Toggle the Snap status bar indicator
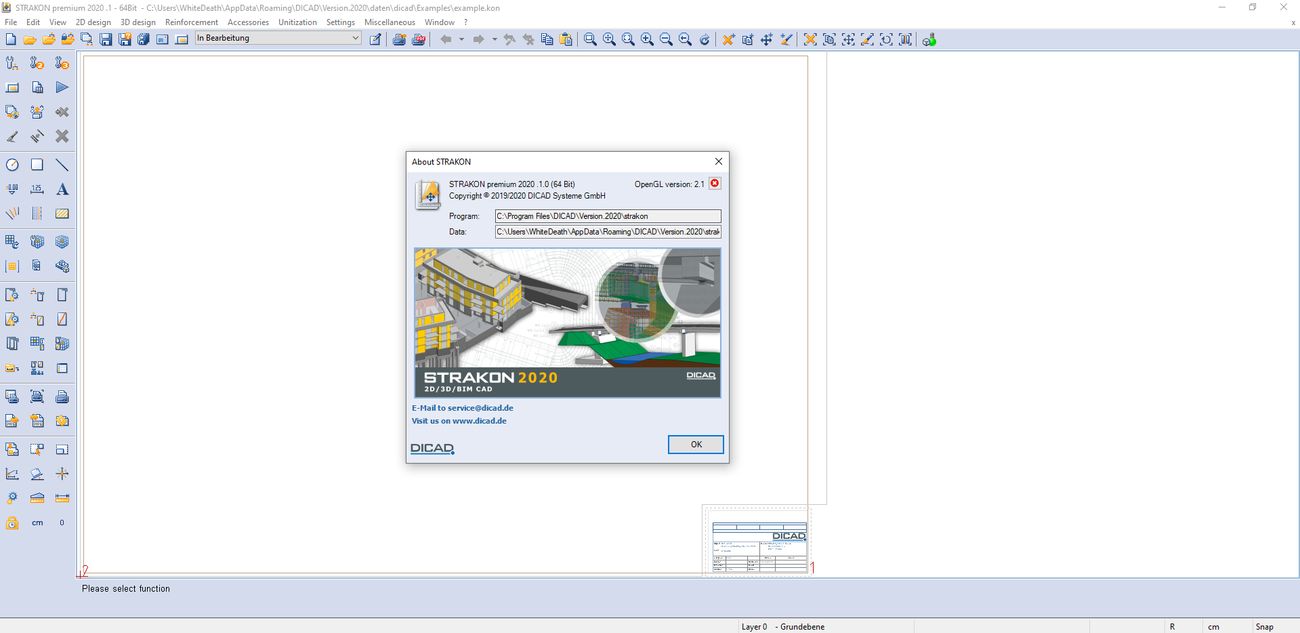 pyautogui.click(x=1265, y=627)
